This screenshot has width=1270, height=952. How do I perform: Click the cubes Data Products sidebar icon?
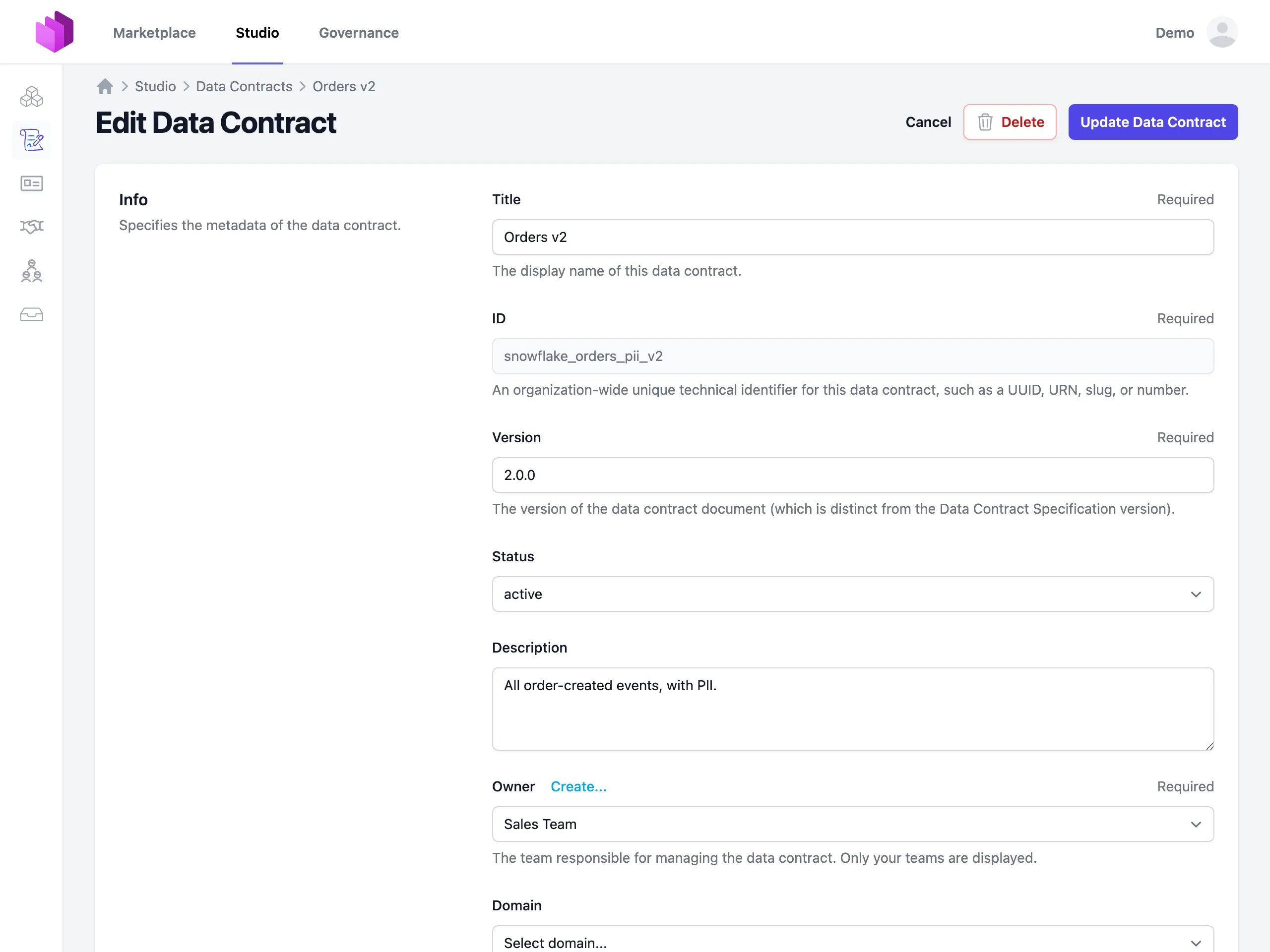pyautogui.click(x=32, y=97)
